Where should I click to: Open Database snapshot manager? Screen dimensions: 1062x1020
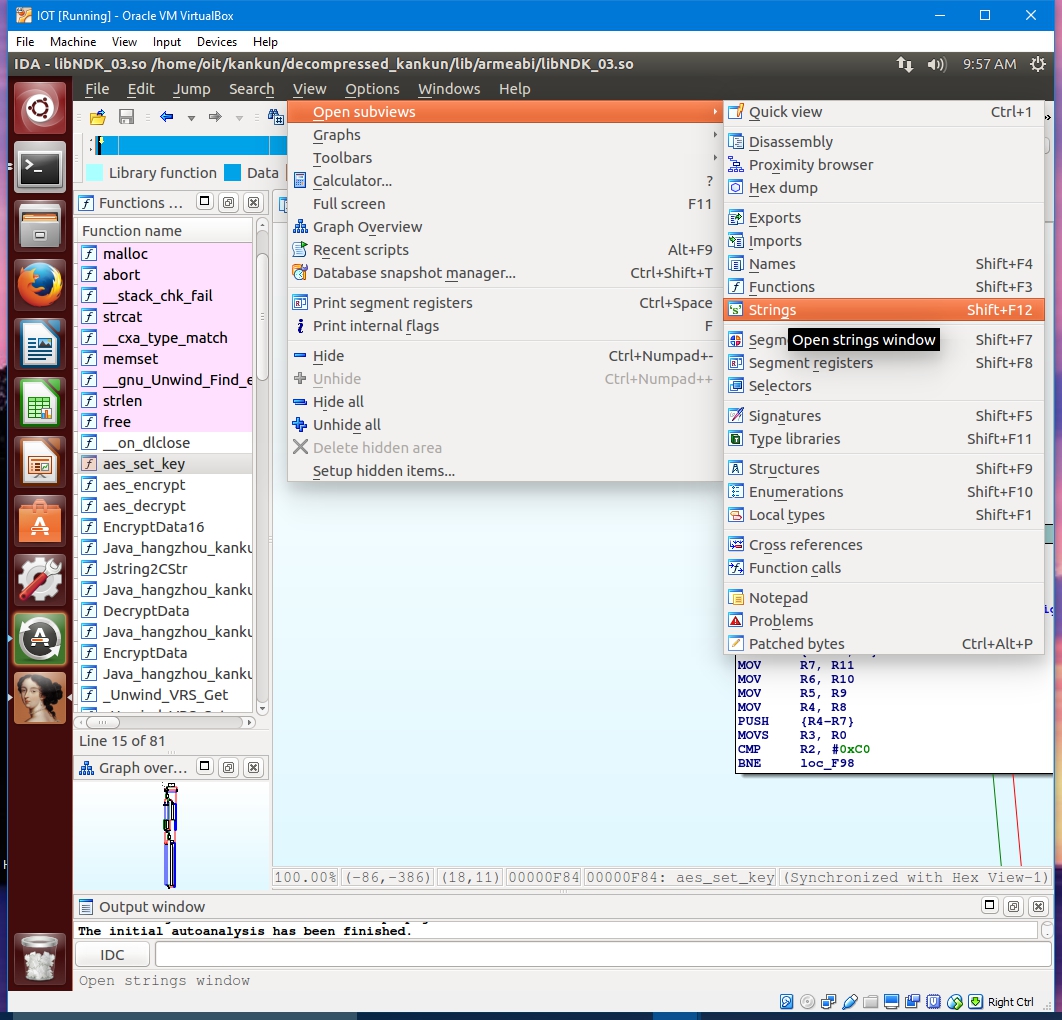505,273
